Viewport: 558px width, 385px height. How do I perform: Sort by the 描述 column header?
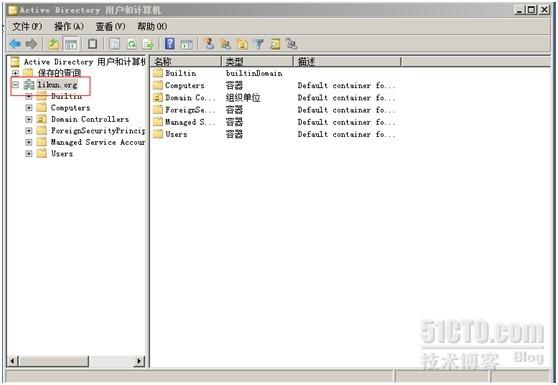[x=347, y=62]
